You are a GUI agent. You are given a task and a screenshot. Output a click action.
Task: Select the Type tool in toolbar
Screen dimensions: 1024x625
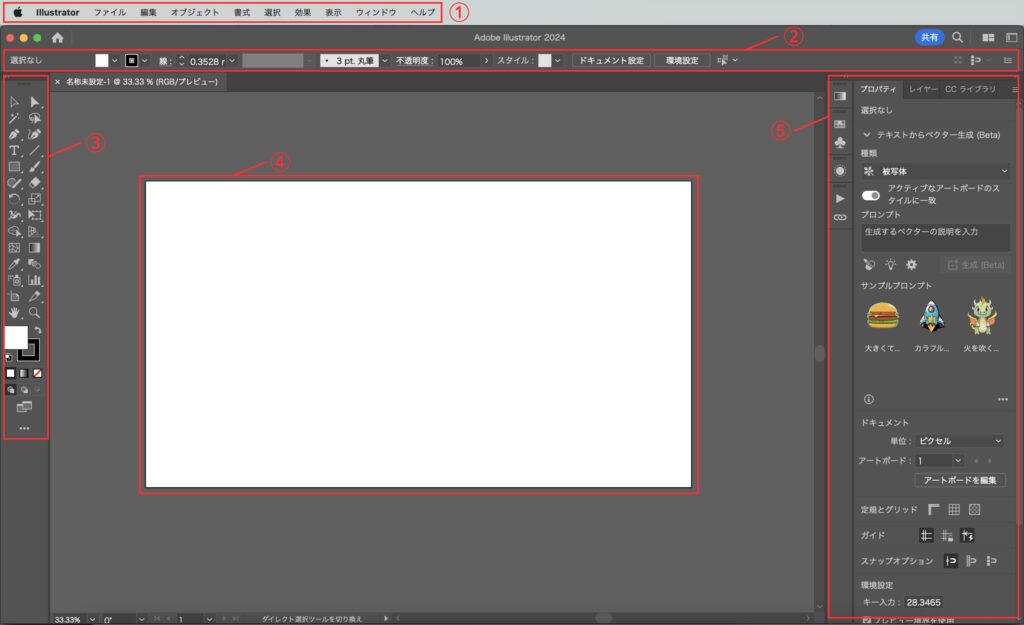click(14, 150)
